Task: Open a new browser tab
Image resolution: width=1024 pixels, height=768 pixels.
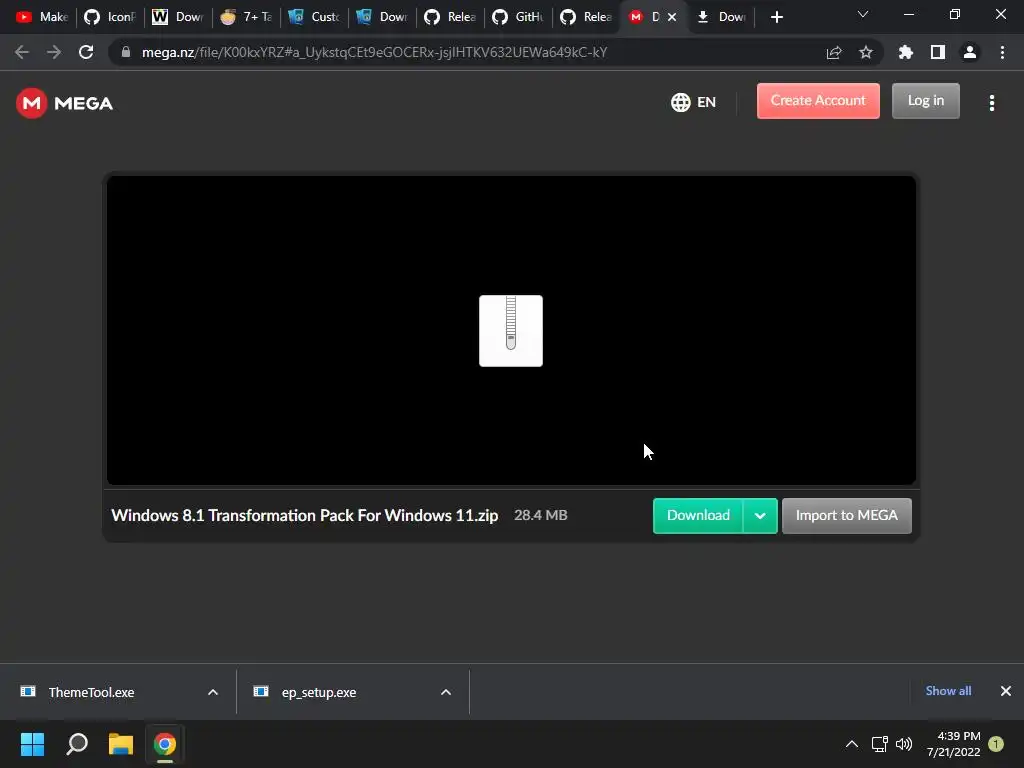Action: click(x=776, y=17)
